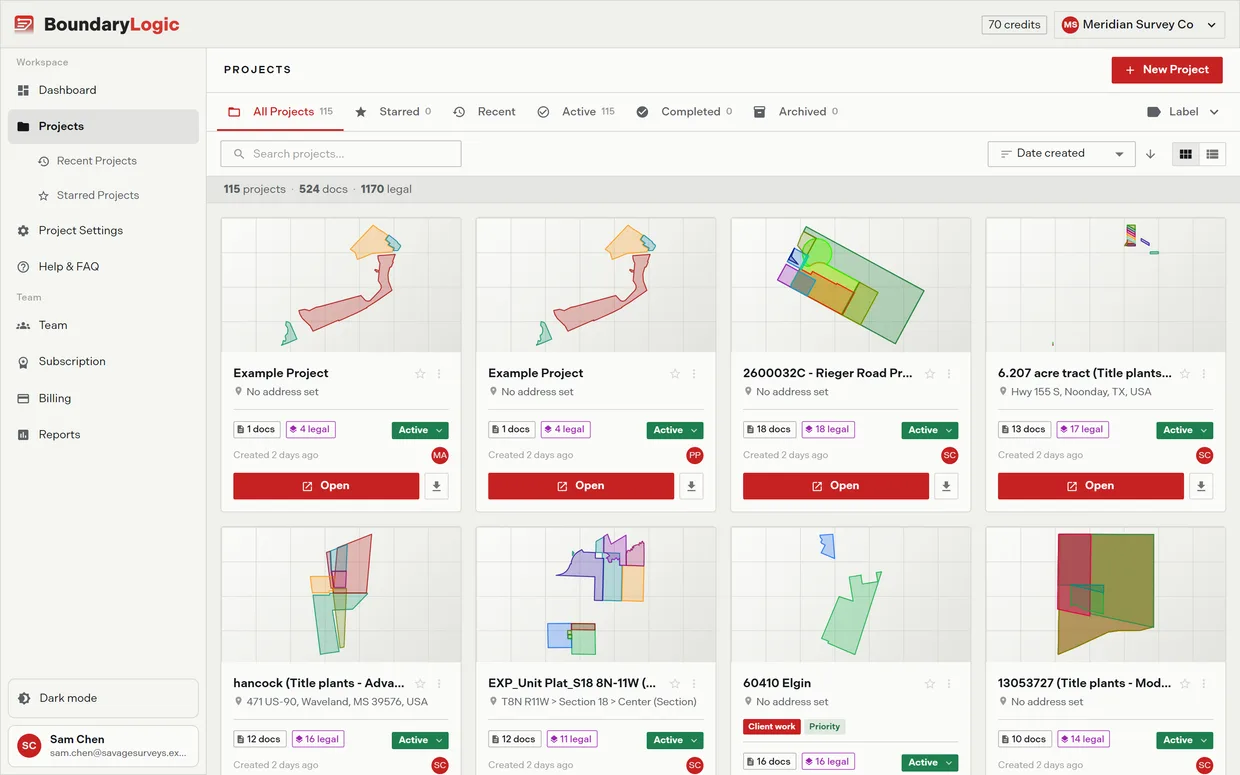Click the Client work label on 60410 Elgin

(772, 727)
